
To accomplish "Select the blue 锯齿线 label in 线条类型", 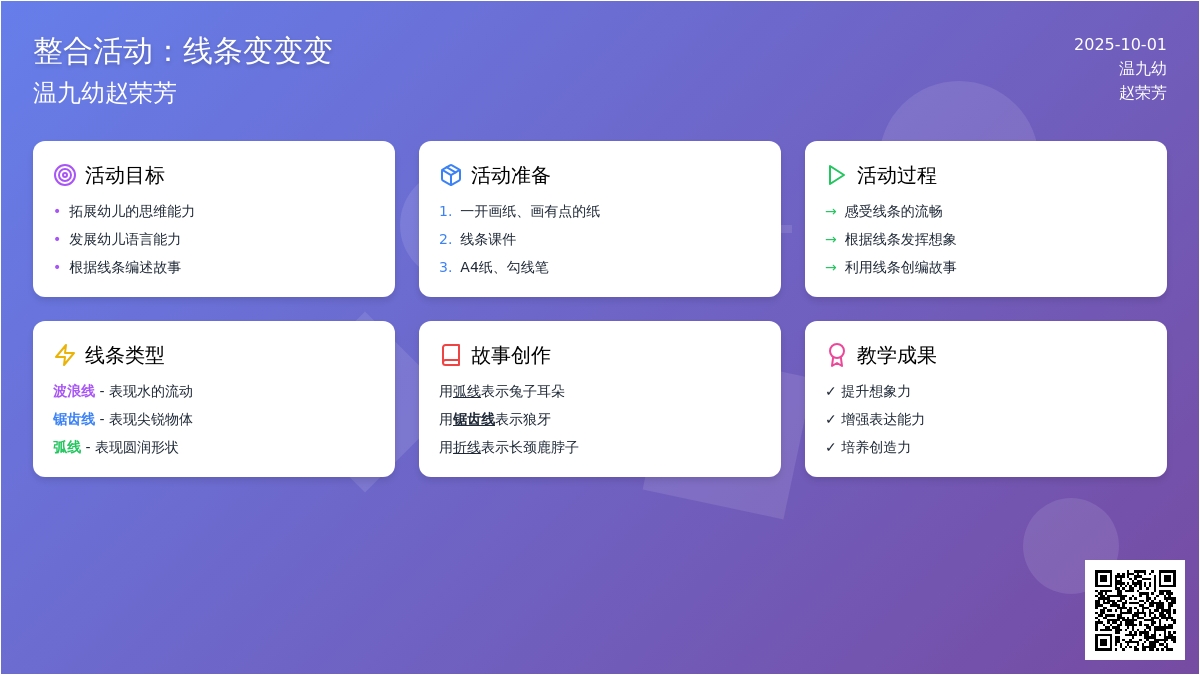I will click(74, 419).
